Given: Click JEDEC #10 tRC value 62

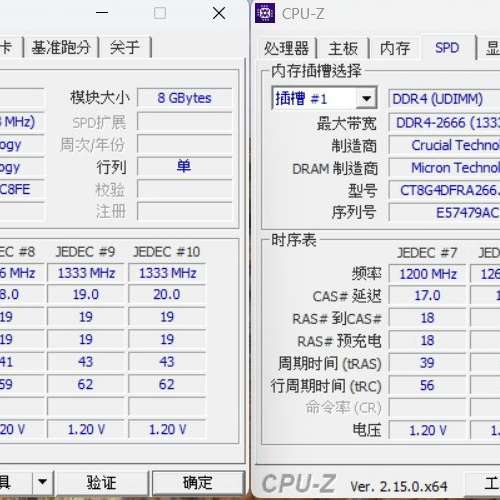Looking at the screenshot, I should [167, 384].
